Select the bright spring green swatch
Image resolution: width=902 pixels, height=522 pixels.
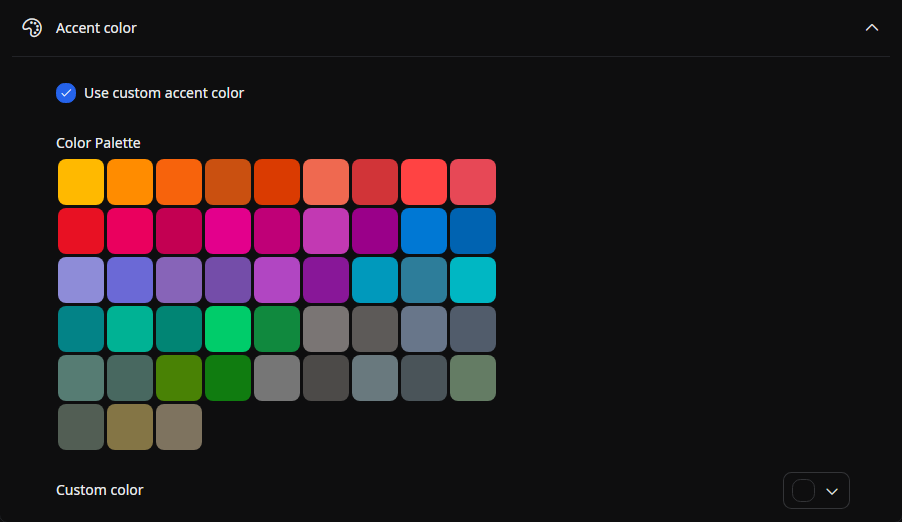pos(228,329)
